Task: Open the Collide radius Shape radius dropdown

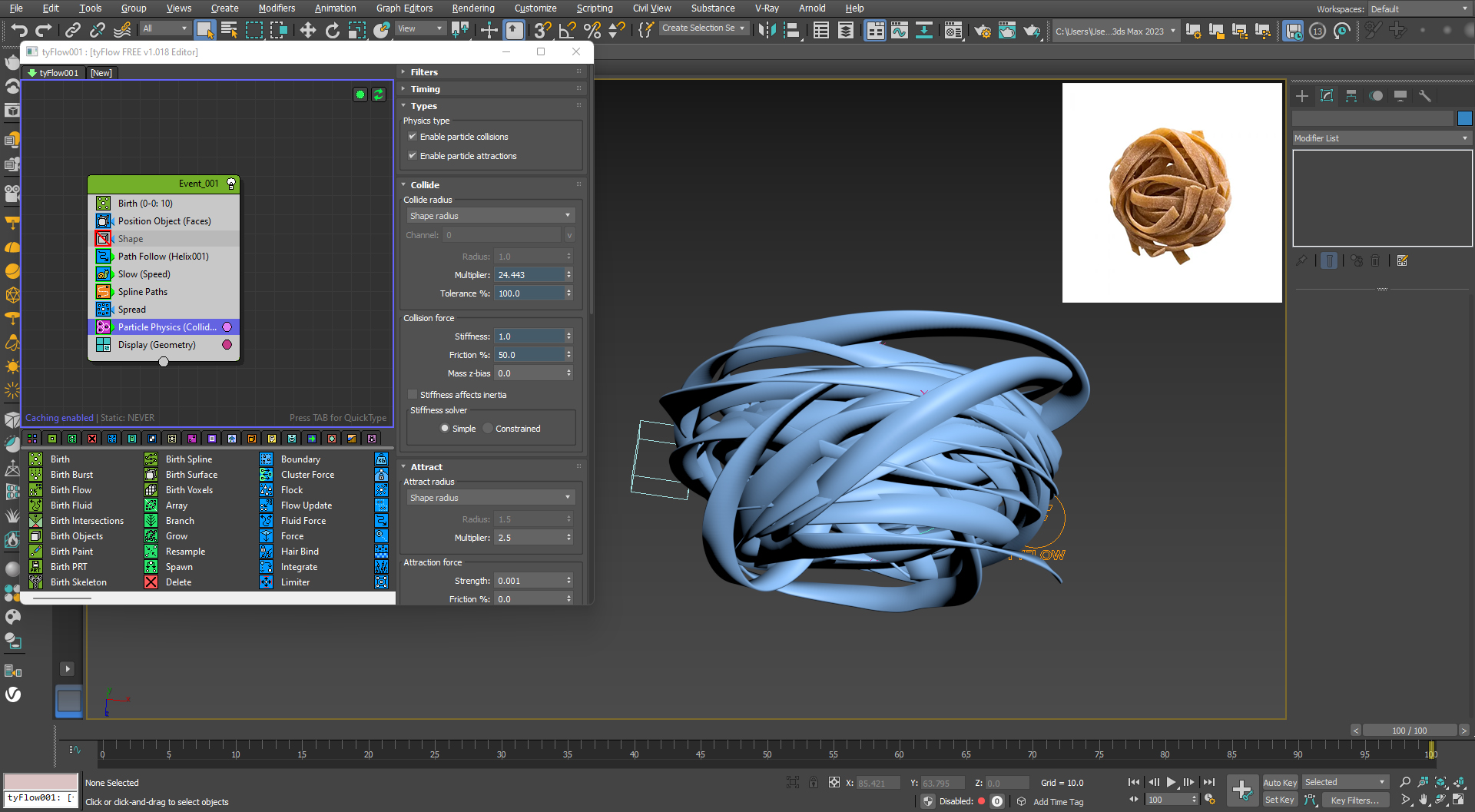Action: pos(490,216)
